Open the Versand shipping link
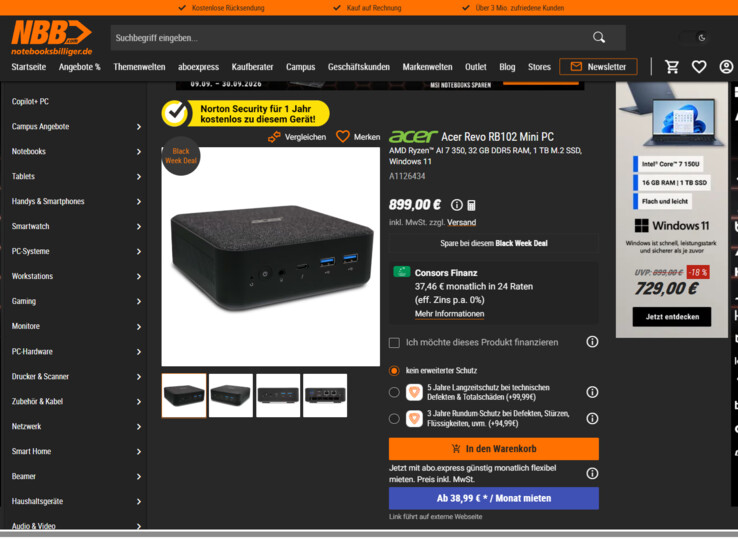Viewport: 738px width, 539px height. 461,222
